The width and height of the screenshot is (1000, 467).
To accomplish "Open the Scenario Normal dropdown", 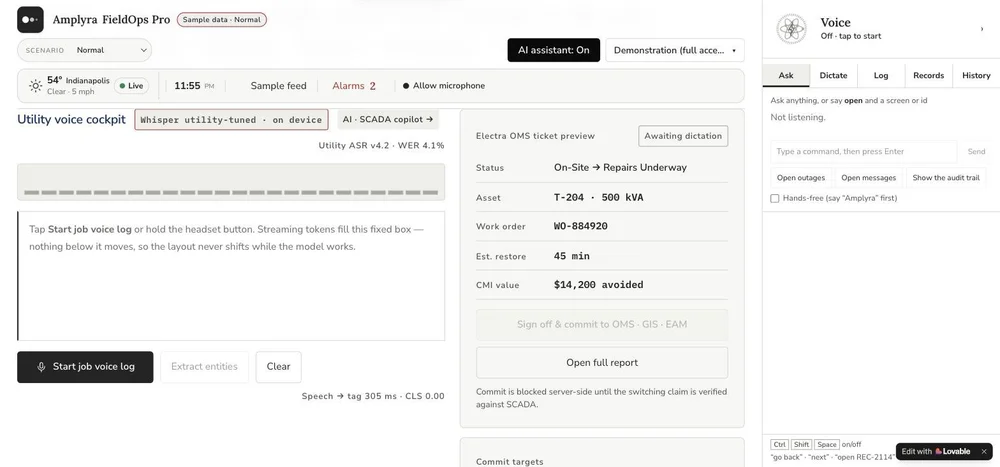I will [84, 50].
